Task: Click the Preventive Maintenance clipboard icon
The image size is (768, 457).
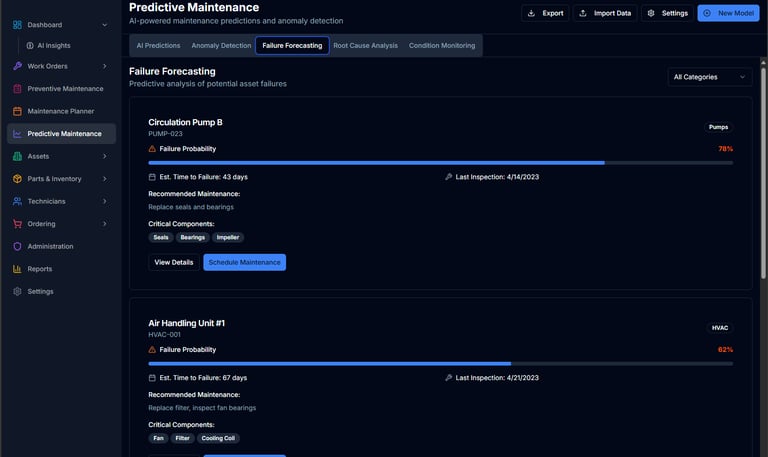Action: [x=18, y=89]
